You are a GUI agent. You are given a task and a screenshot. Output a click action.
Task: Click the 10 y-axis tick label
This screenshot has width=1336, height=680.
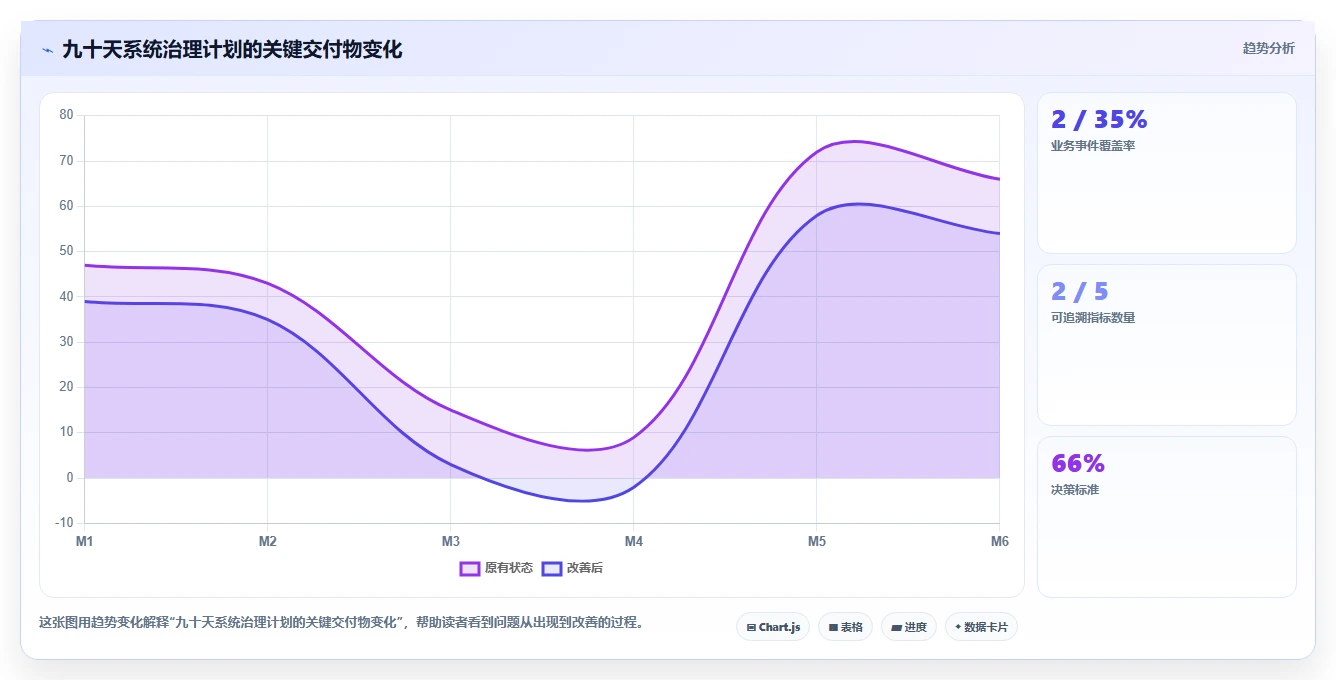[67, 432]
